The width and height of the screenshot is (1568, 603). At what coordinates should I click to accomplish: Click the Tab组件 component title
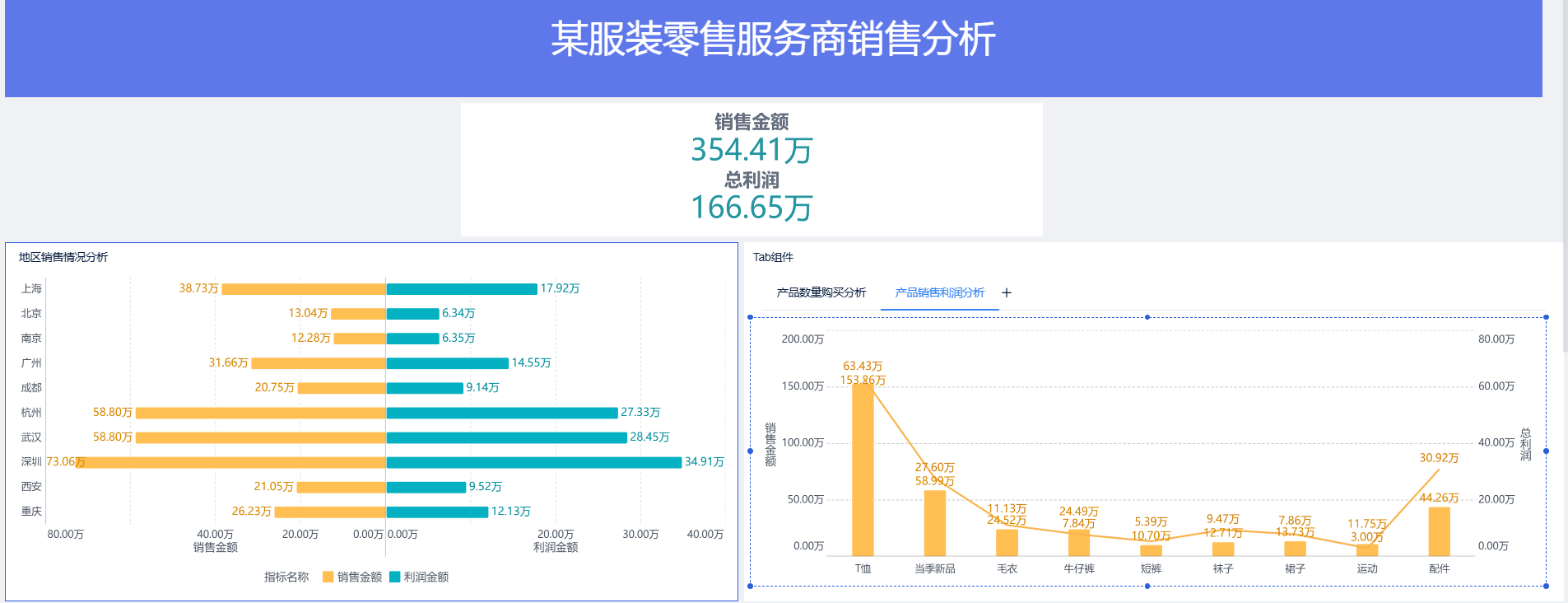click(773, 257)
